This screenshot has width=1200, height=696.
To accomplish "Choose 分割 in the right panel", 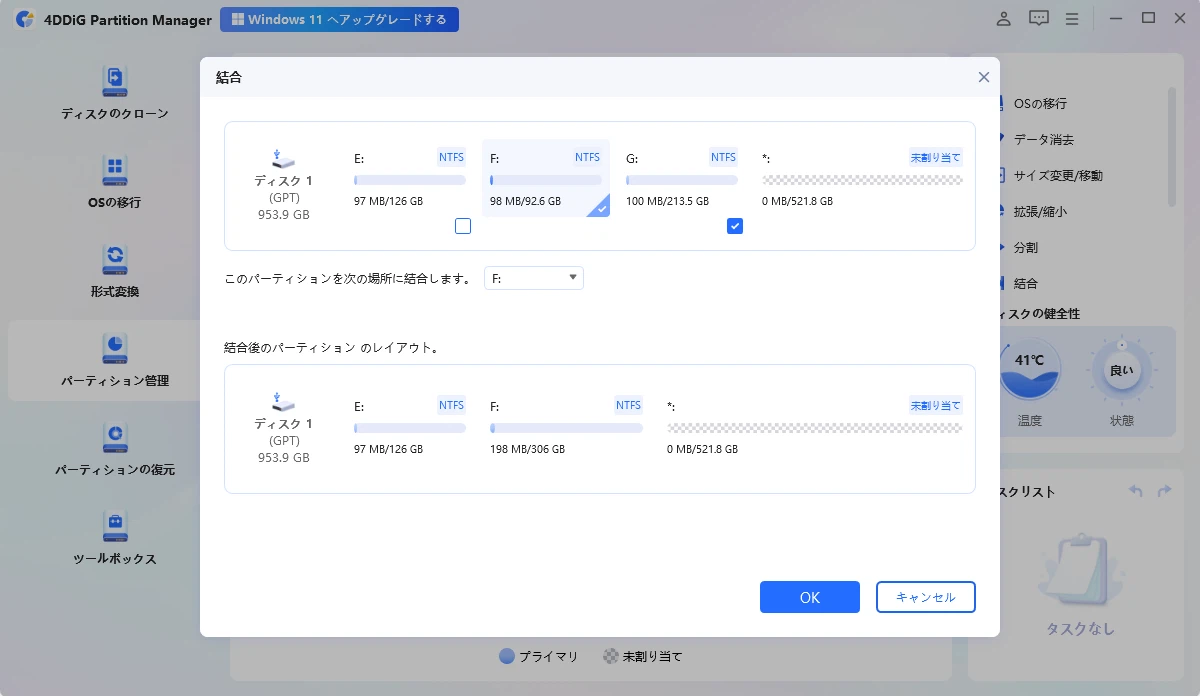I will [1025, 247].
